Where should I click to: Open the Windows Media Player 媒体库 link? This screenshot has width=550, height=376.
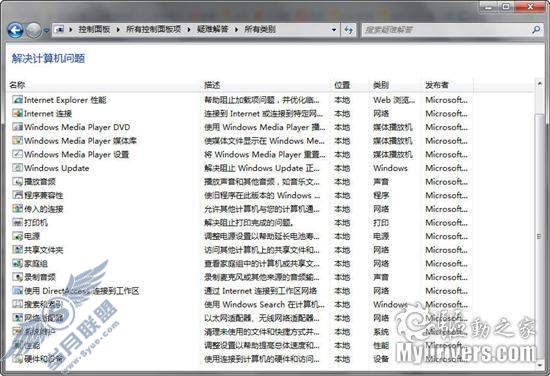click(x=80, y=141)
